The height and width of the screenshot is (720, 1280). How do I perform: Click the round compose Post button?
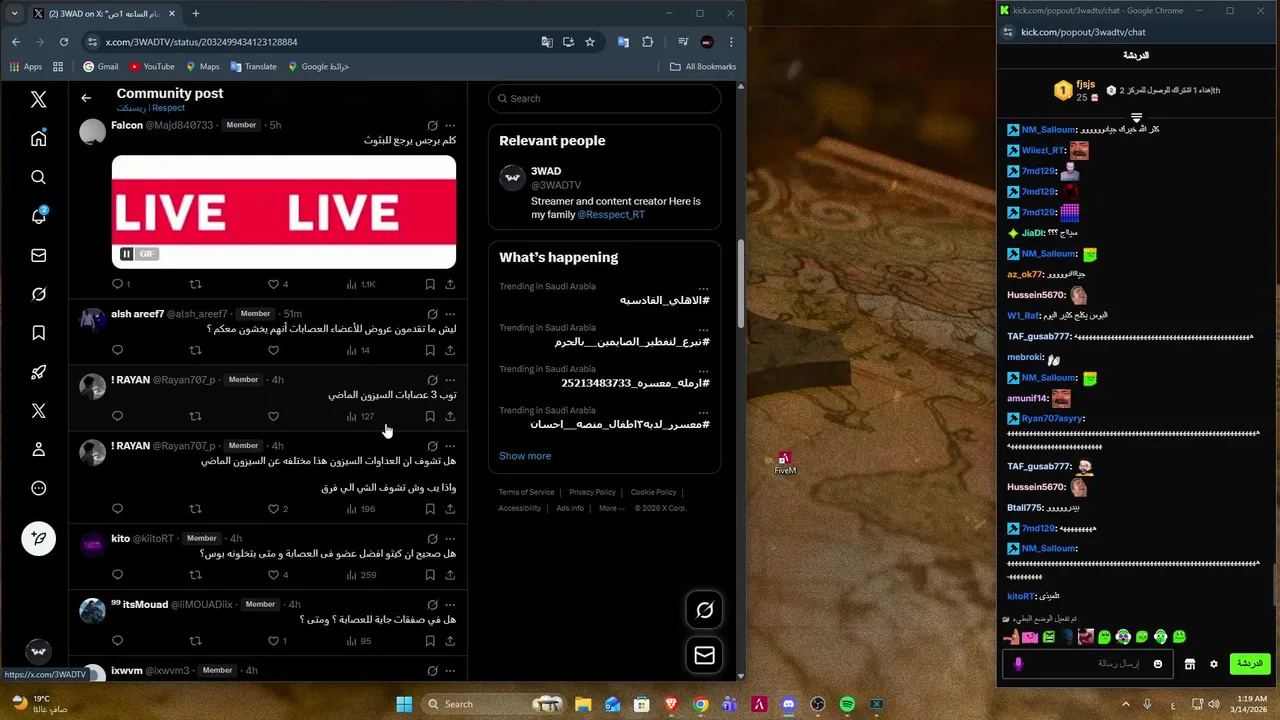[x=38, y=538]
